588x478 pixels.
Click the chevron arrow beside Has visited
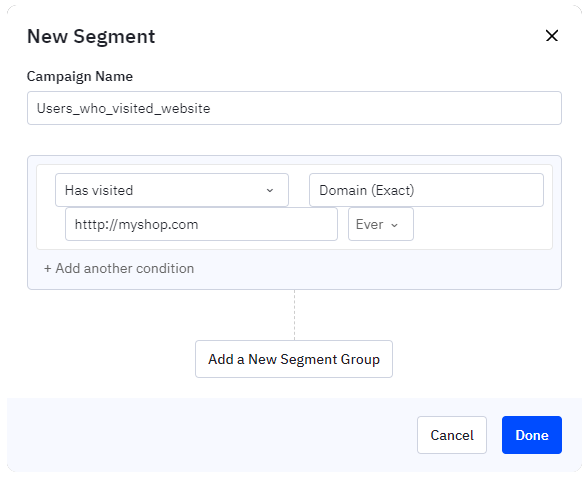pyautogui.click(x=270, y=190)
